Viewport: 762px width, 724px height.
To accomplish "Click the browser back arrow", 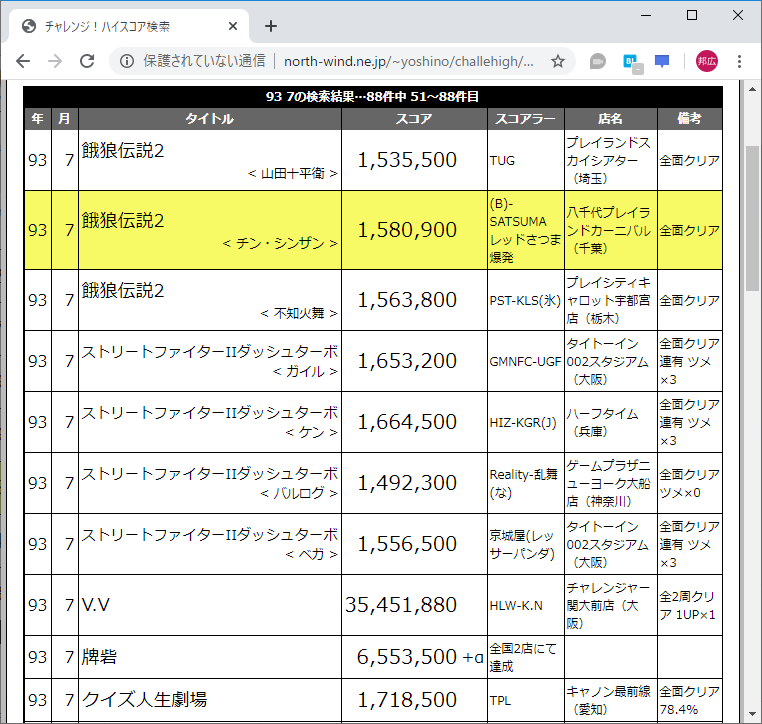I will 23,61.
